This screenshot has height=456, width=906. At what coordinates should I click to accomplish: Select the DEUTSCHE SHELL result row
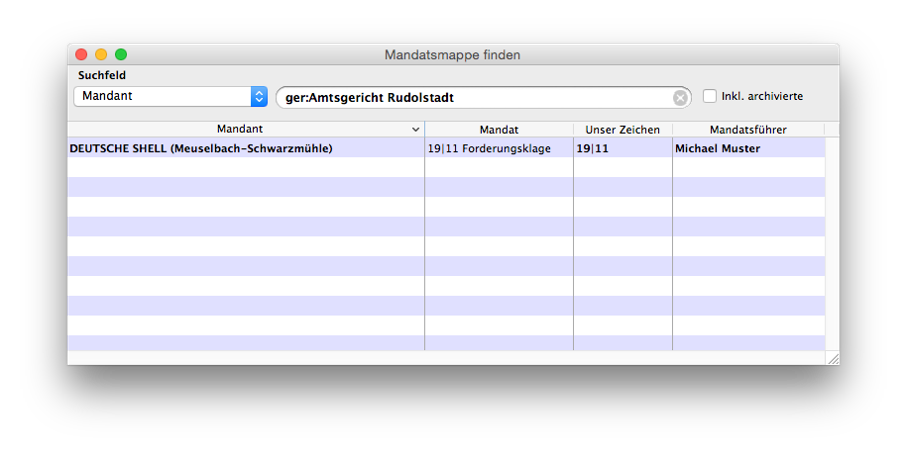[x=446, y=148]
